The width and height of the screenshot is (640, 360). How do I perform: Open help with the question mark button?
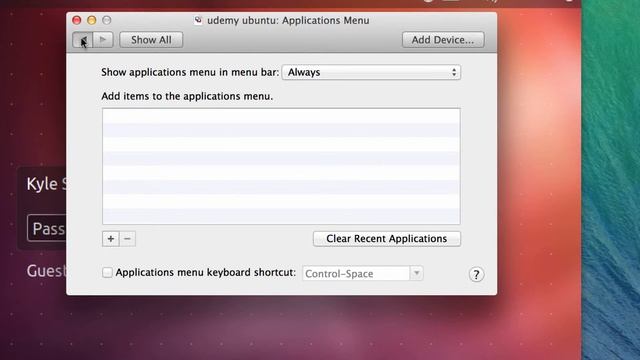[476, 275]
